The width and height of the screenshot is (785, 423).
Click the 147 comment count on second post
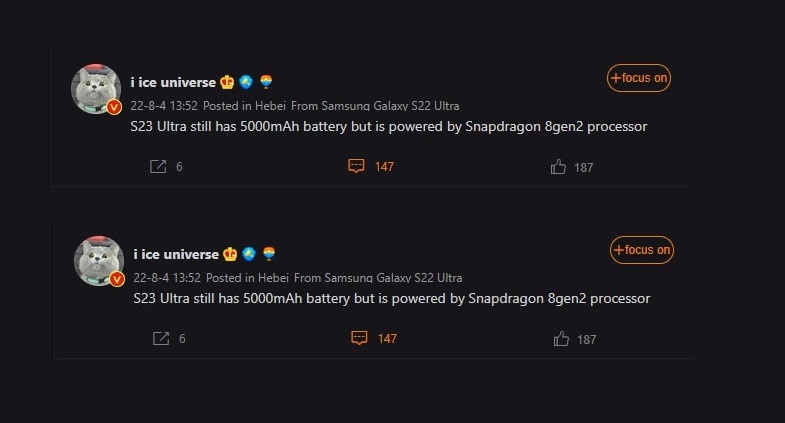pyautogui.click(x=387, y=339)
